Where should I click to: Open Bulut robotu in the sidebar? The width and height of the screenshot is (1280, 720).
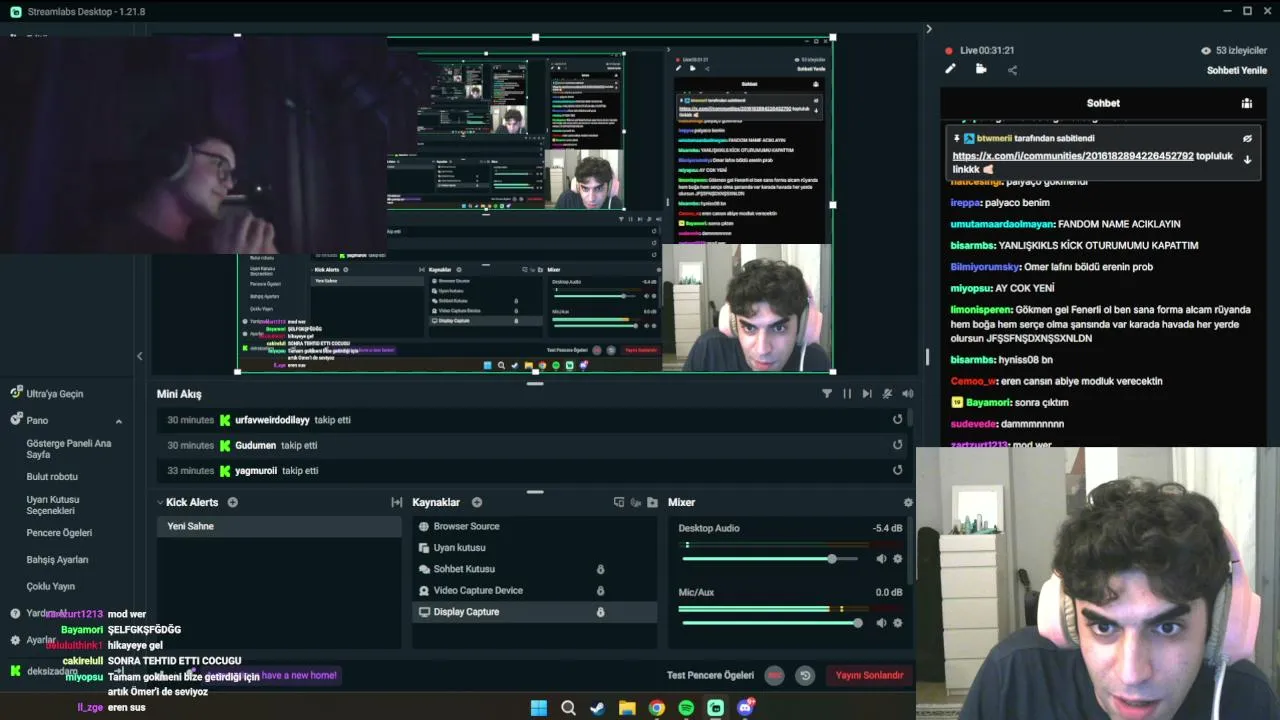(52, 477)
